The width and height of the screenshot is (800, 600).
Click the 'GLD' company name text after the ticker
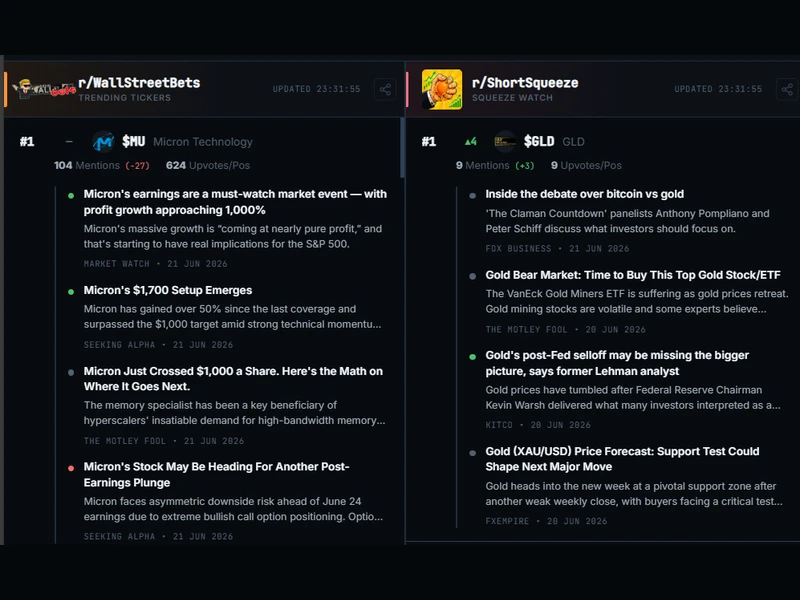[x=573, y=142]
